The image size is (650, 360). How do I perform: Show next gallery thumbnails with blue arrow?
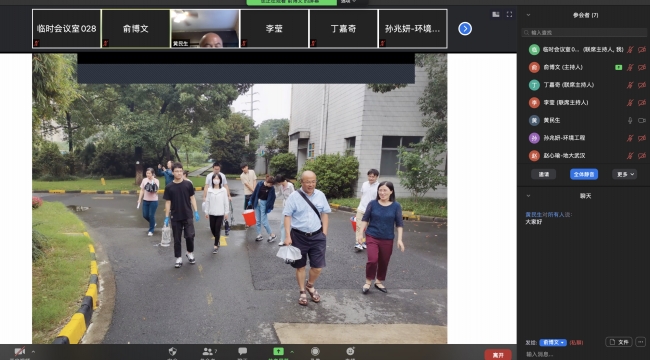[x=465, y=29]
